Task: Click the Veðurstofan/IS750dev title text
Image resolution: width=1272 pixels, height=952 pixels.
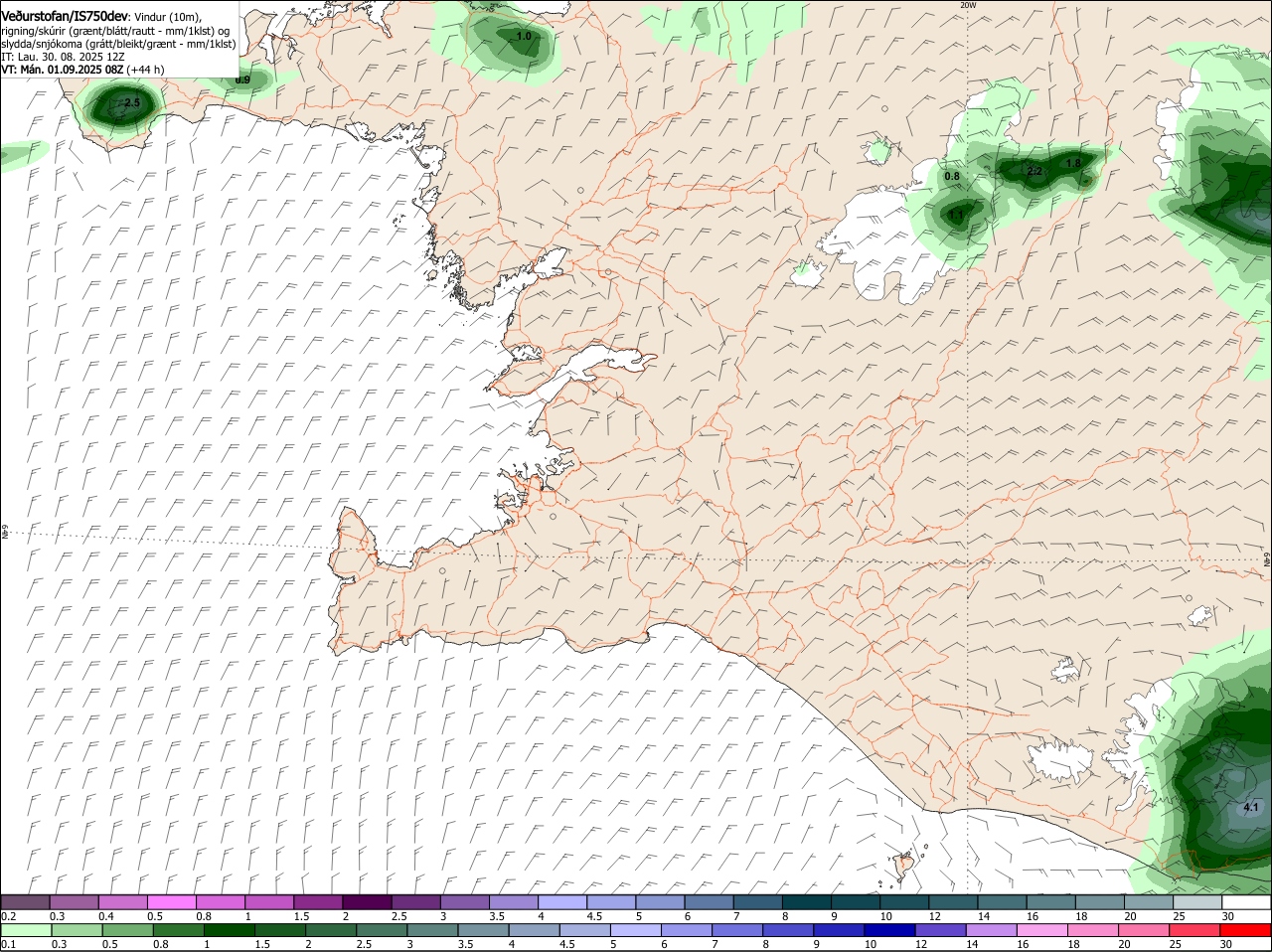Action: 65,15
